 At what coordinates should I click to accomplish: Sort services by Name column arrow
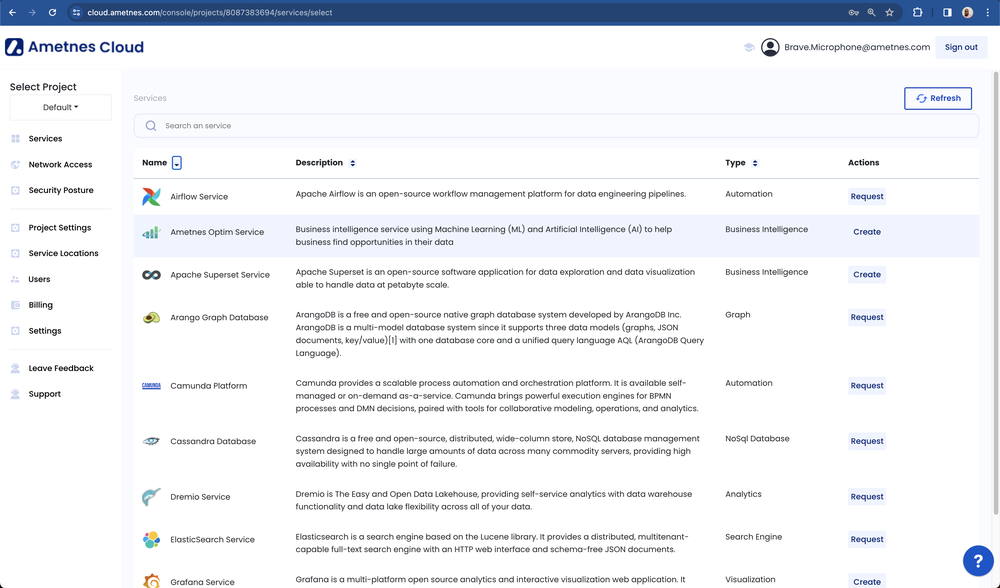pos(177,163)
